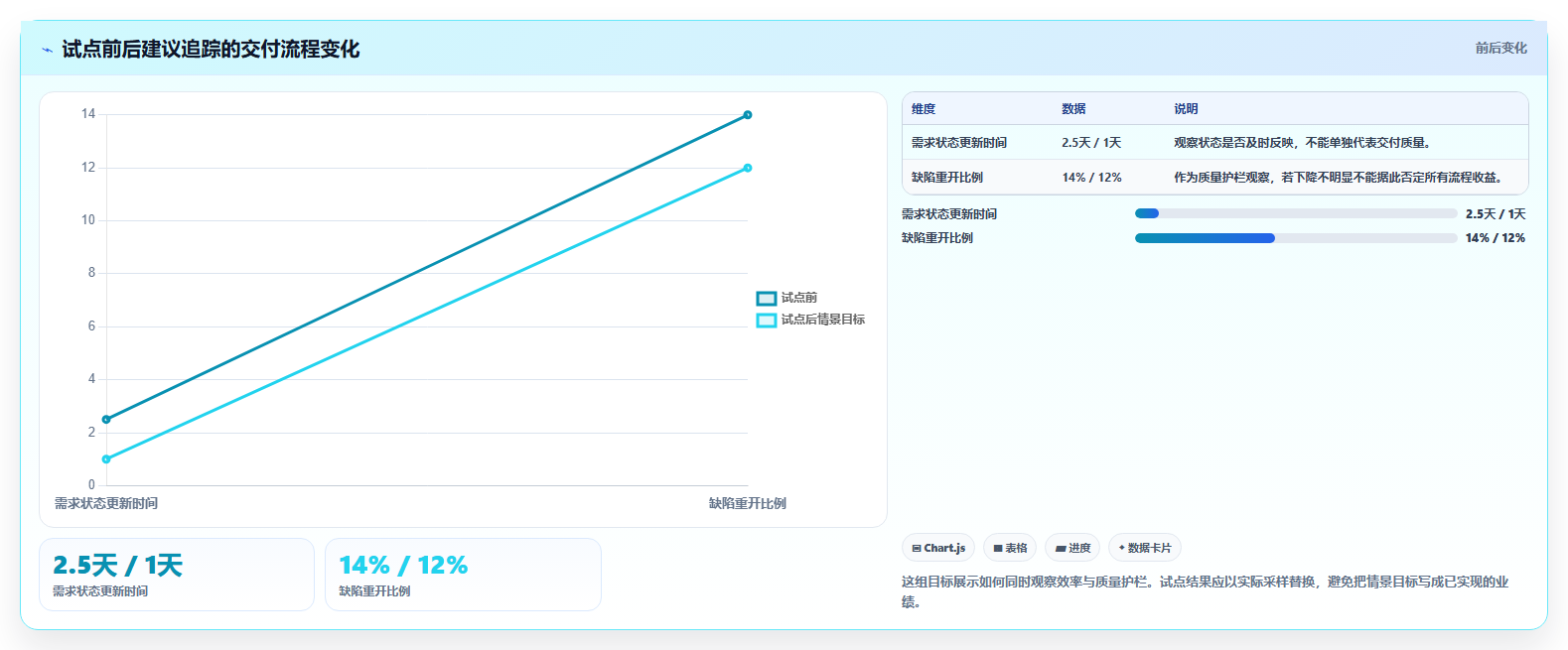Click the 试点后 data point at value 1
The image size is (1568, 650).
[106, 459]
